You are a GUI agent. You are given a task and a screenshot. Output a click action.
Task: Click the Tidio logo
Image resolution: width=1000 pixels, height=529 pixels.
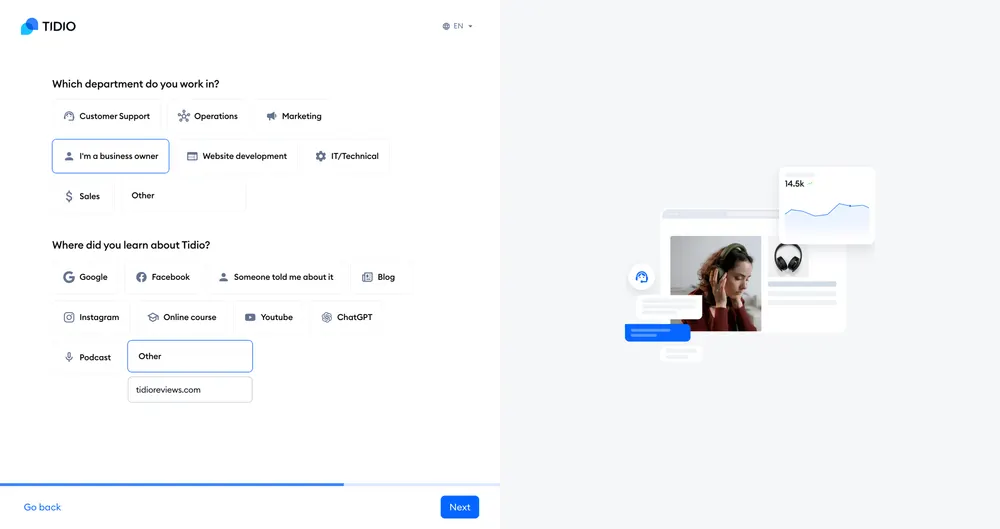coord(48,26)
